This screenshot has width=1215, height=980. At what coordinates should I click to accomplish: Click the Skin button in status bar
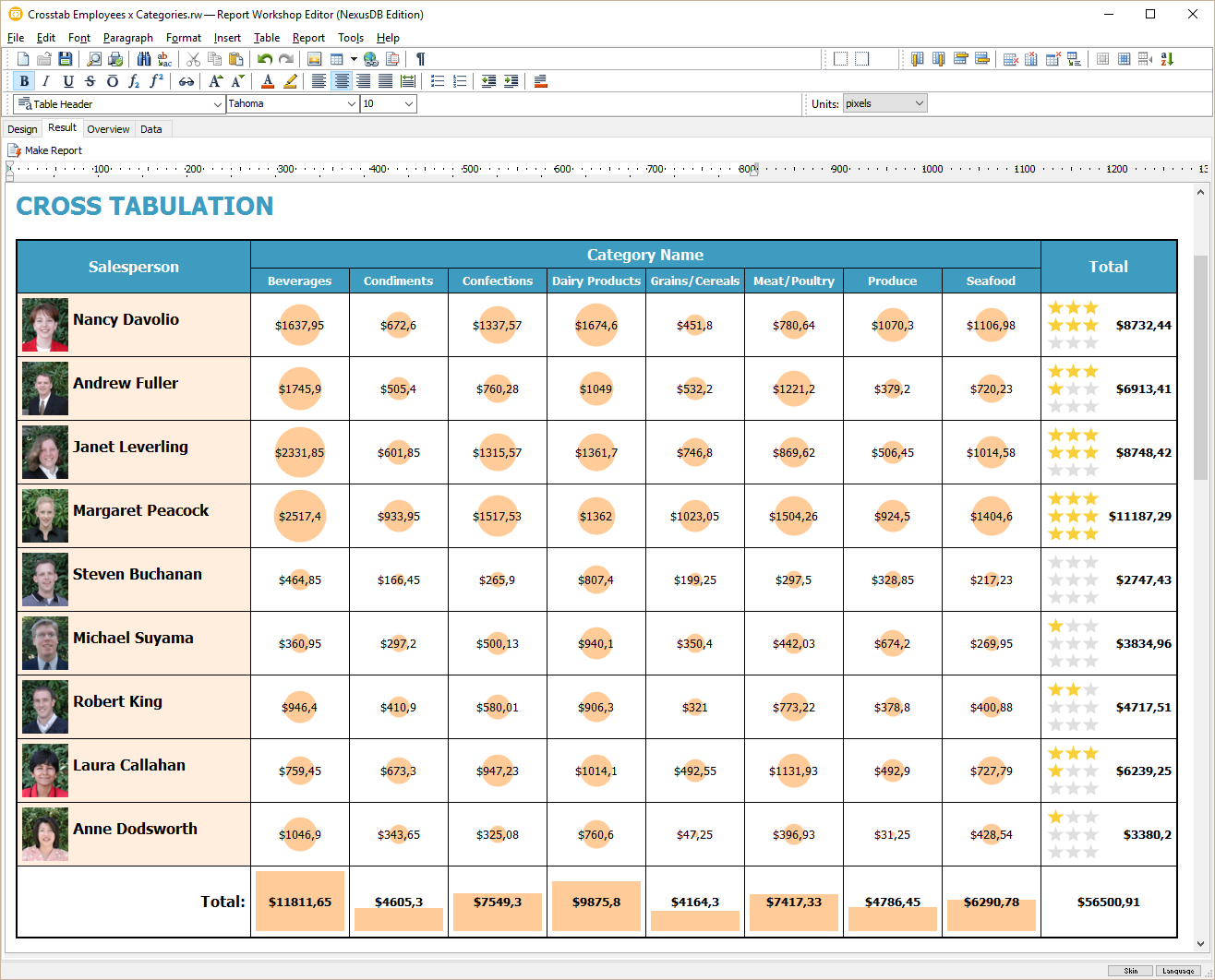(1130, 971)
